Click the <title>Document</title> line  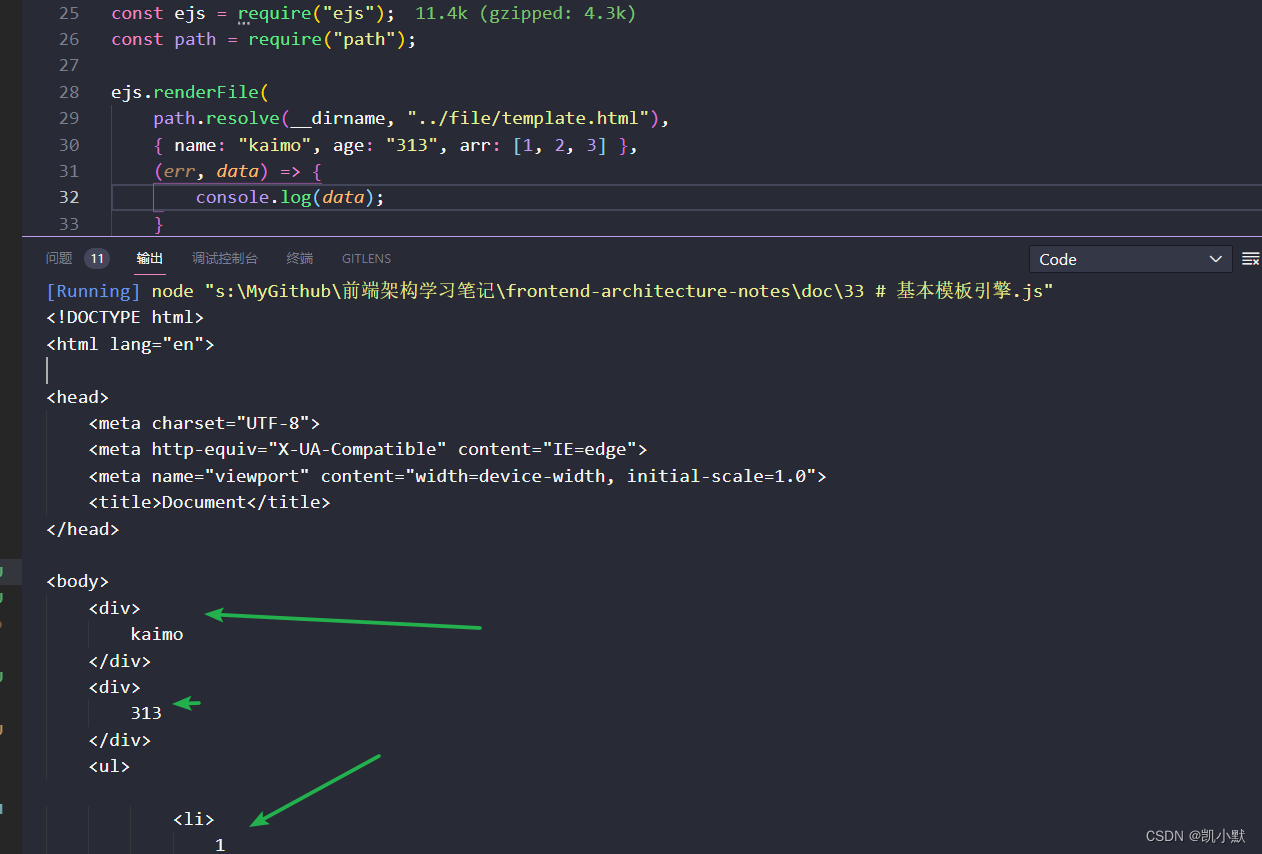point(209,502)
